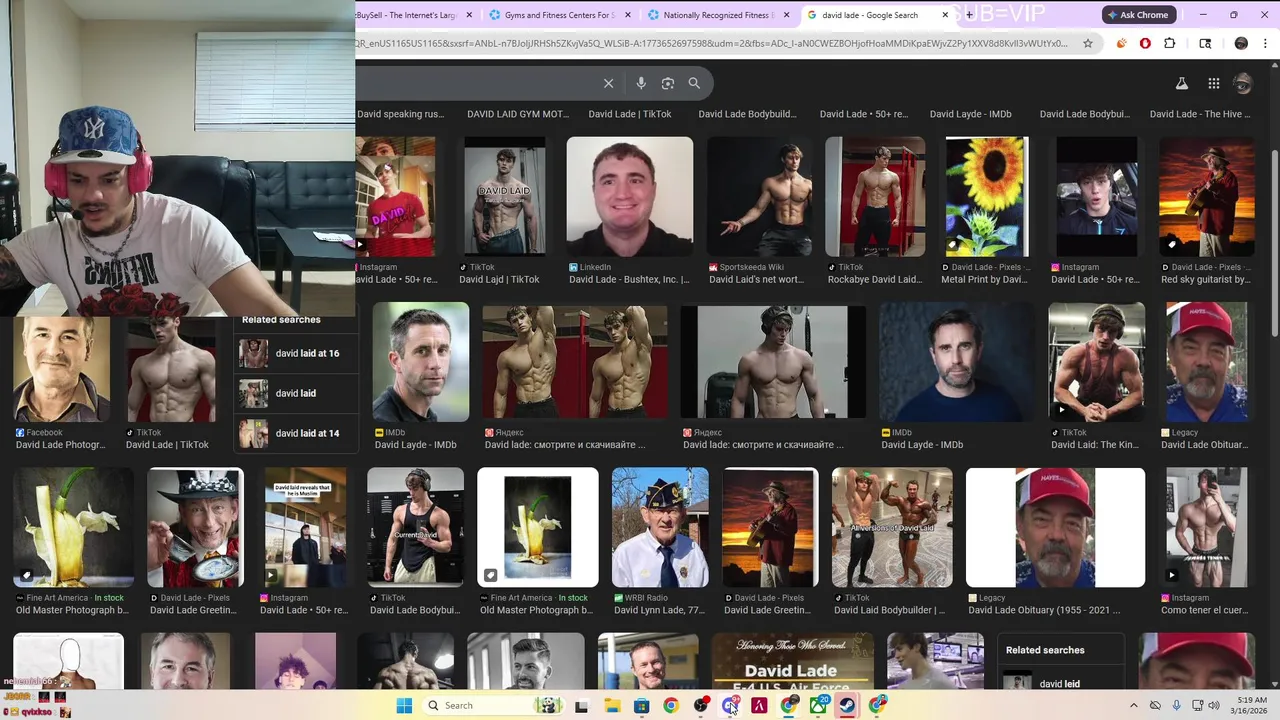Select related search 'david laid at 16'
1280x720 pixels.
click(295, 353)
